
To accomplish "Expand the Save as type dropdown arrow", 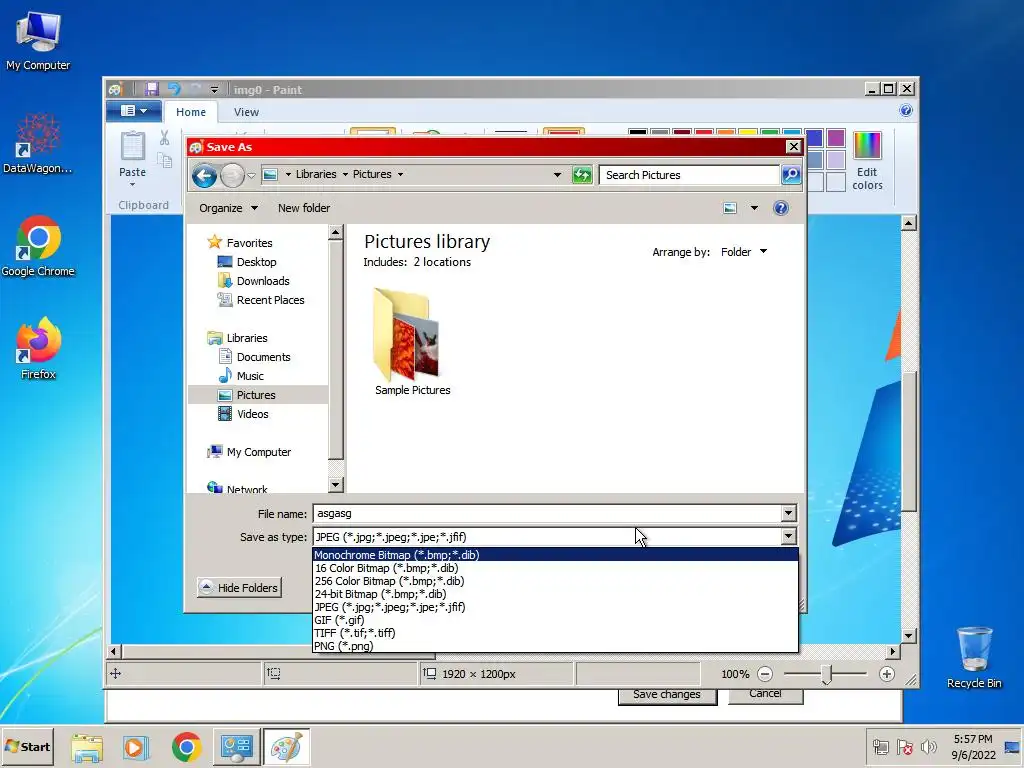I will click(x=788, y=537).
